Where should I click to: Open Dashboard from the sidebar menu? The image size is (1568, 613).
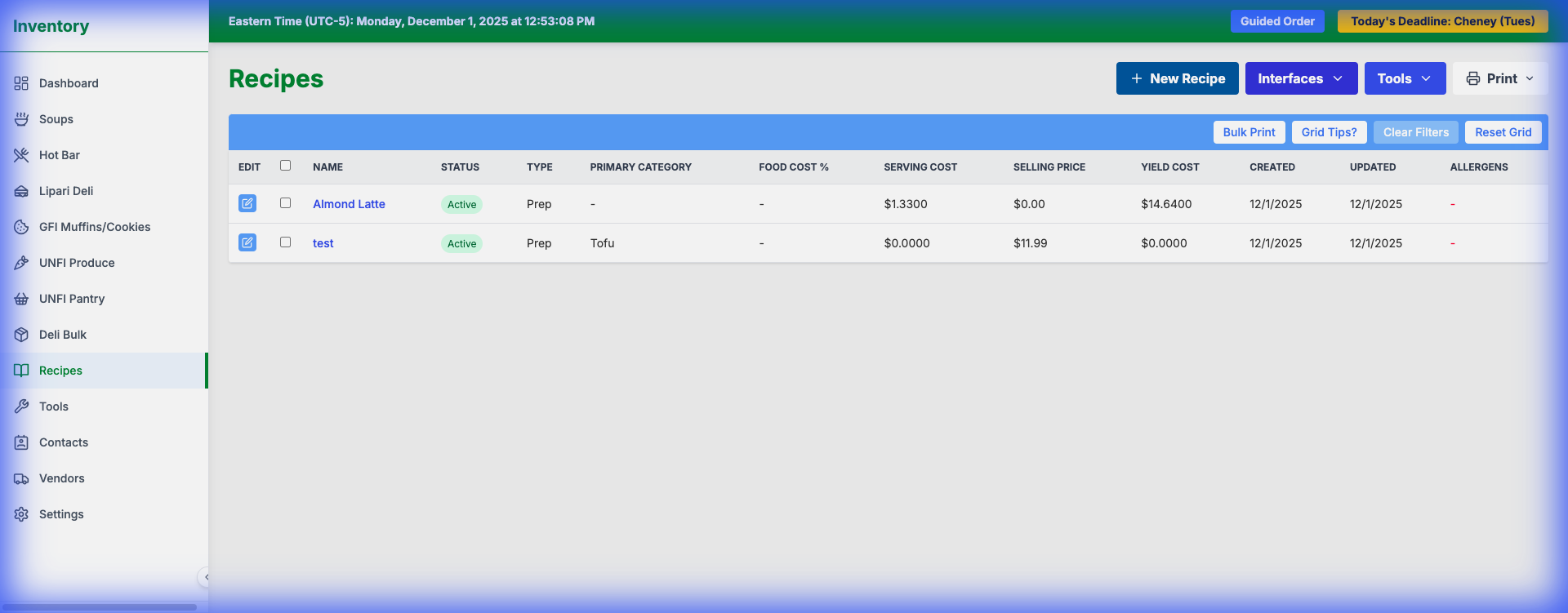pos(104,83)
